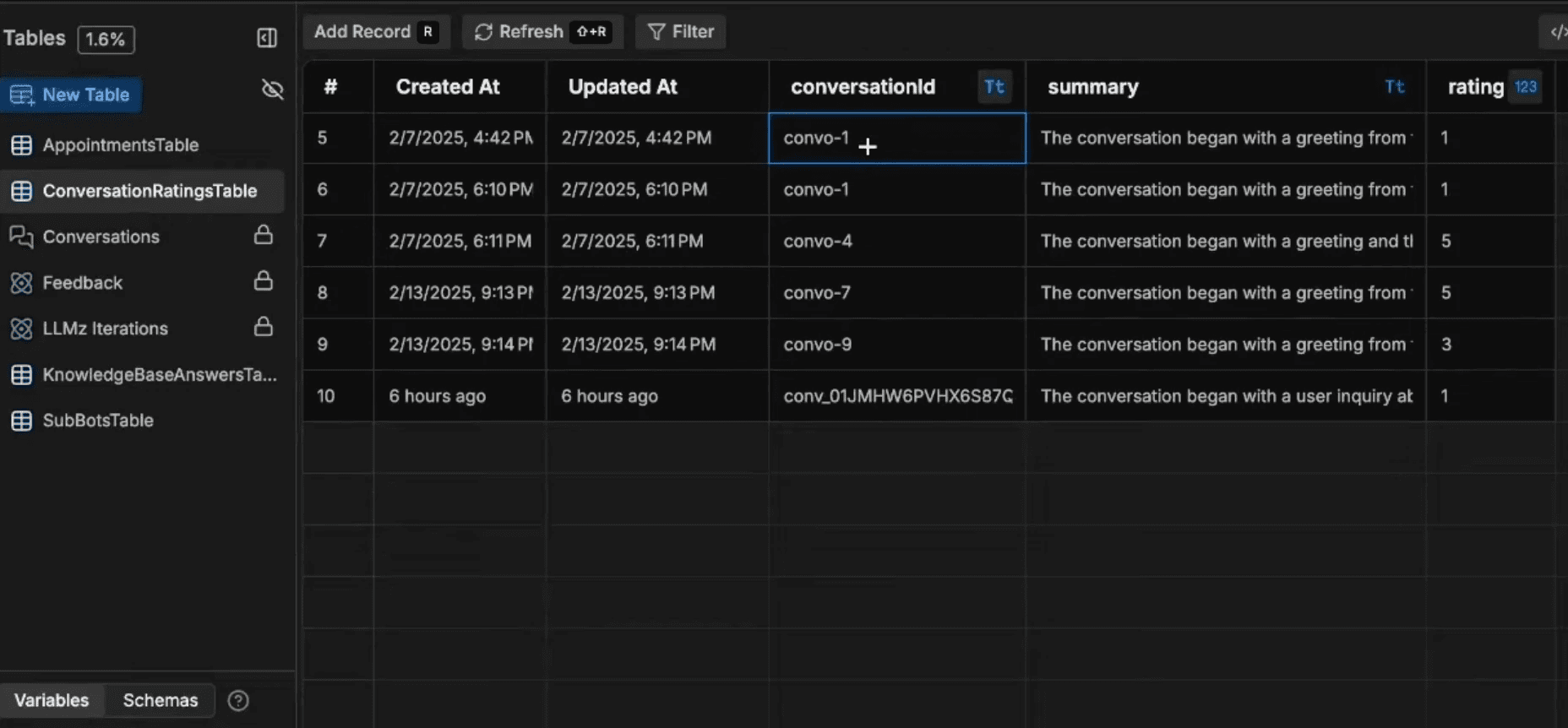Switch to the Variables tab
The image size is (1568, 728).
point(52,700)
